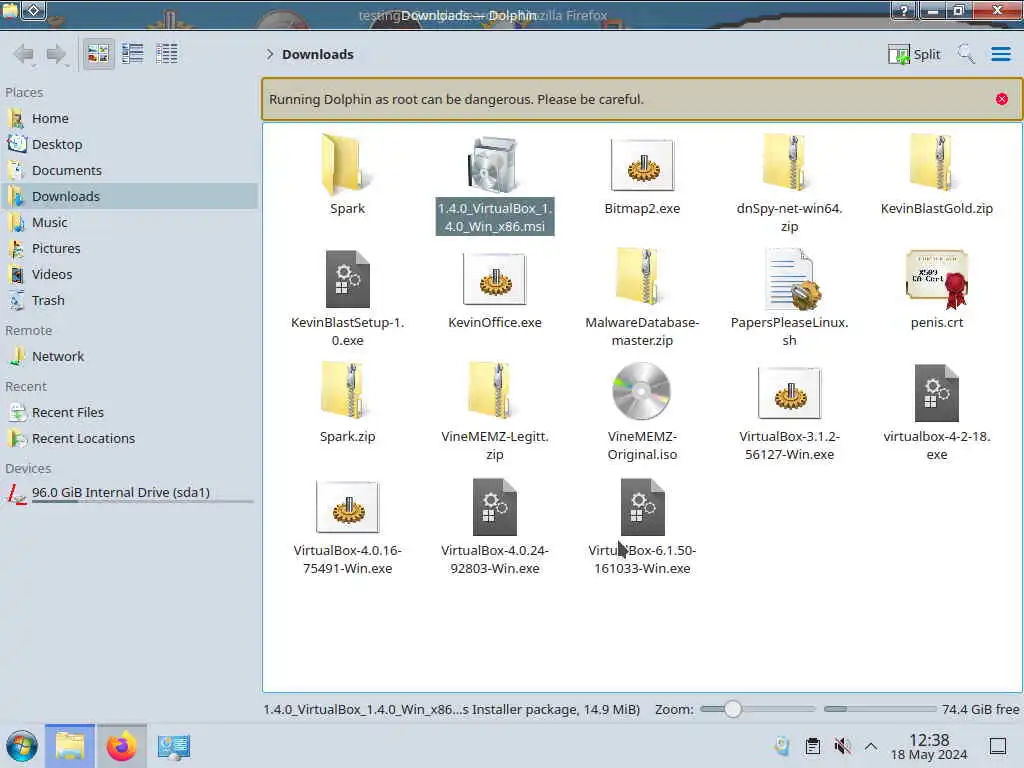
Task: Open the window menu icon in title bar
Action: click(x=10, y=10)
